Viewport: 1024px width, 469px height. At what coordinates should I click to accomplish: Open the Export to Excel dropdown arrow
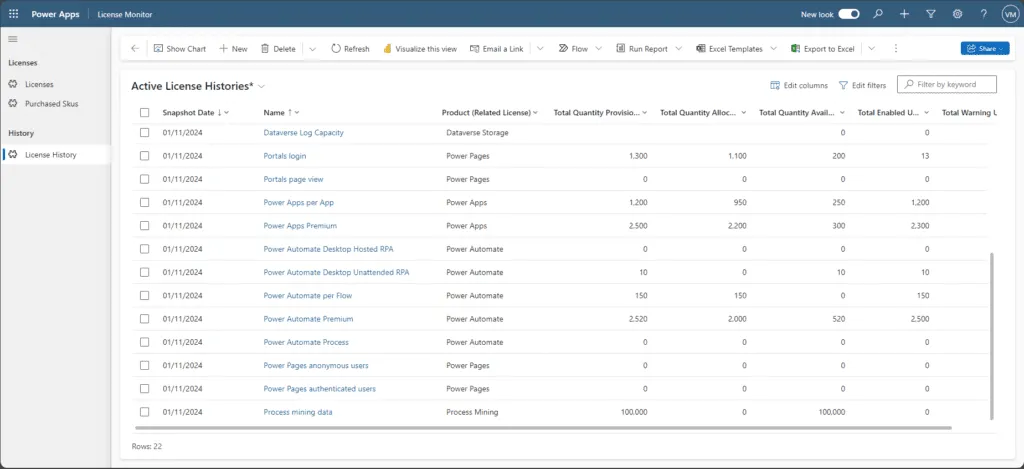[x=871, y=48]
